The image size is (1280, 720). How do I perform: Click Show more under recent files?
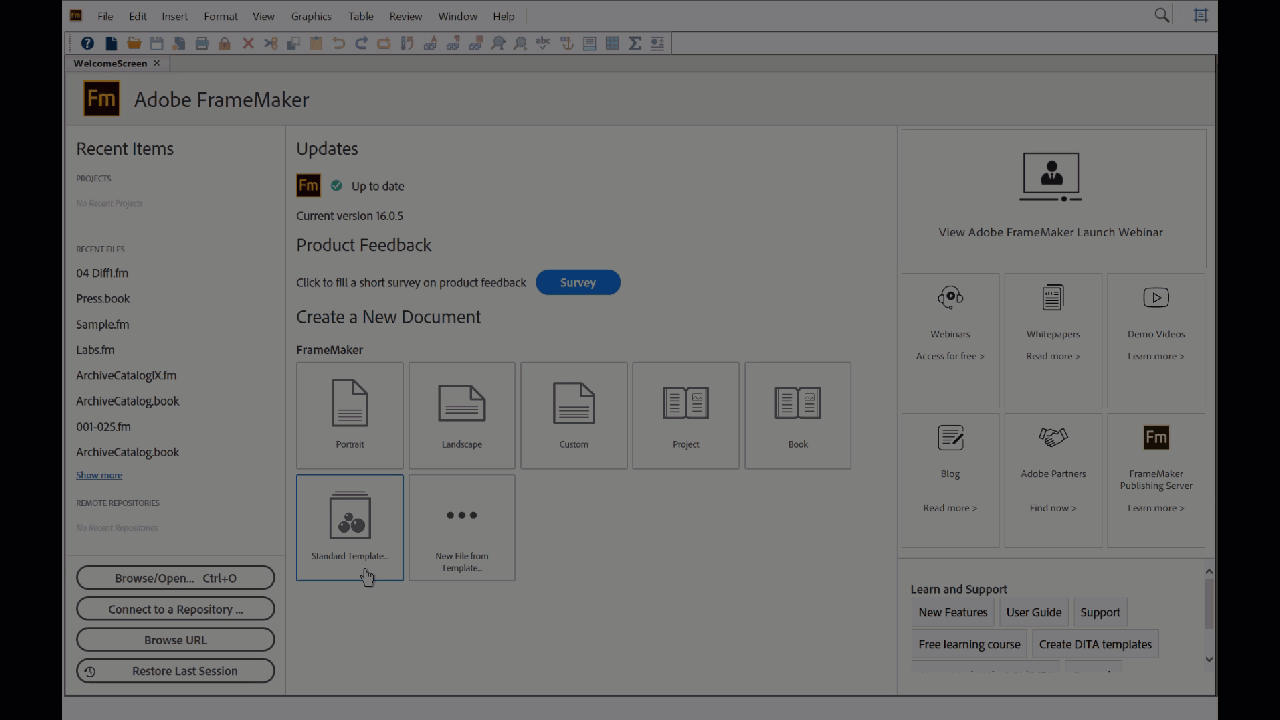point(99,475)
